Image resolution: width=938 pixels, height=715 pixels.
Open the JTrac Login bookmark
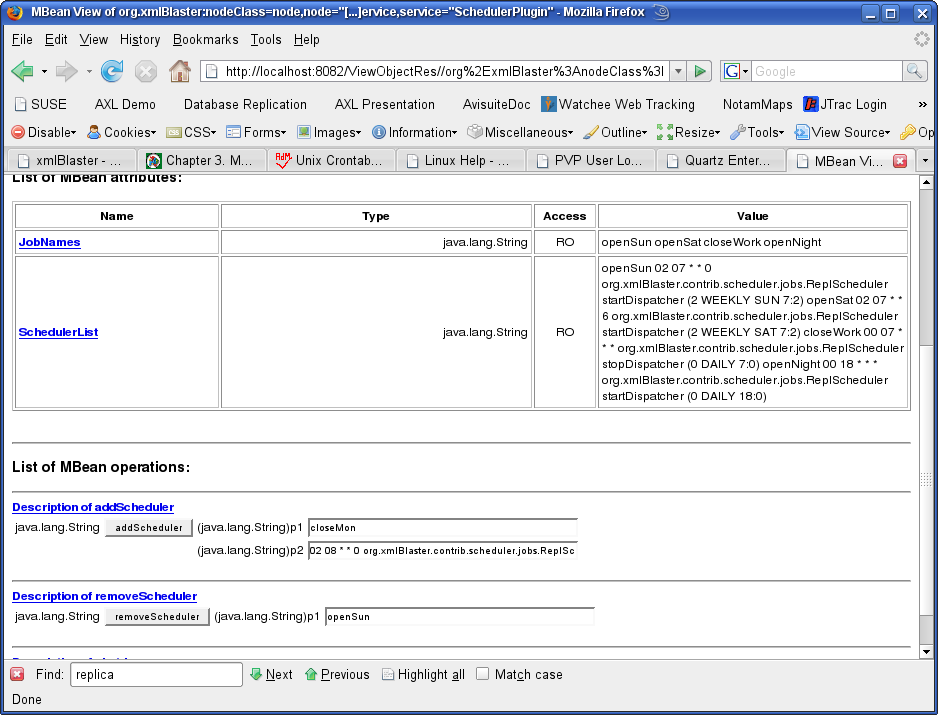pos(845,104)
